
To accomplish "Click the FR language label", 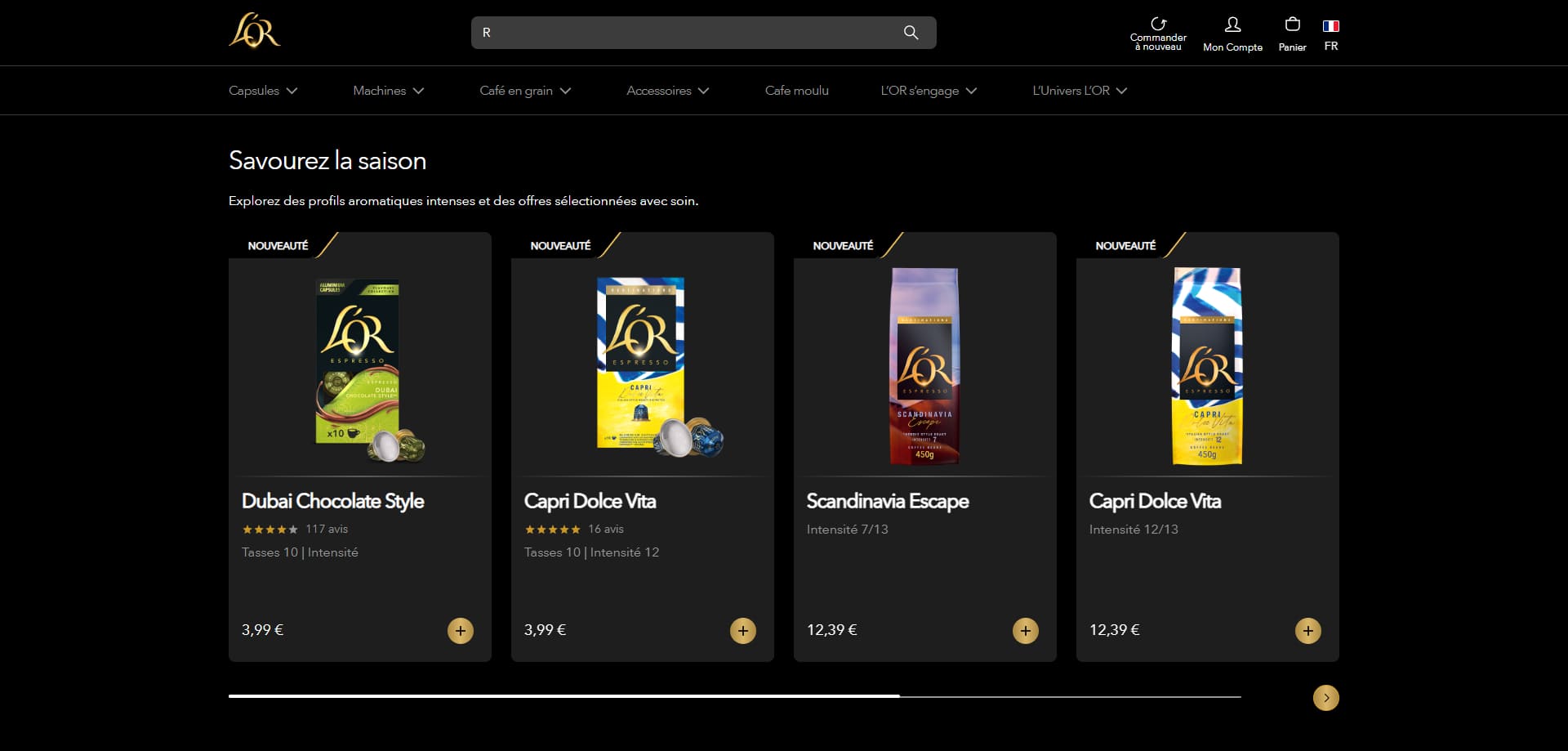I will click(1331, 47).
